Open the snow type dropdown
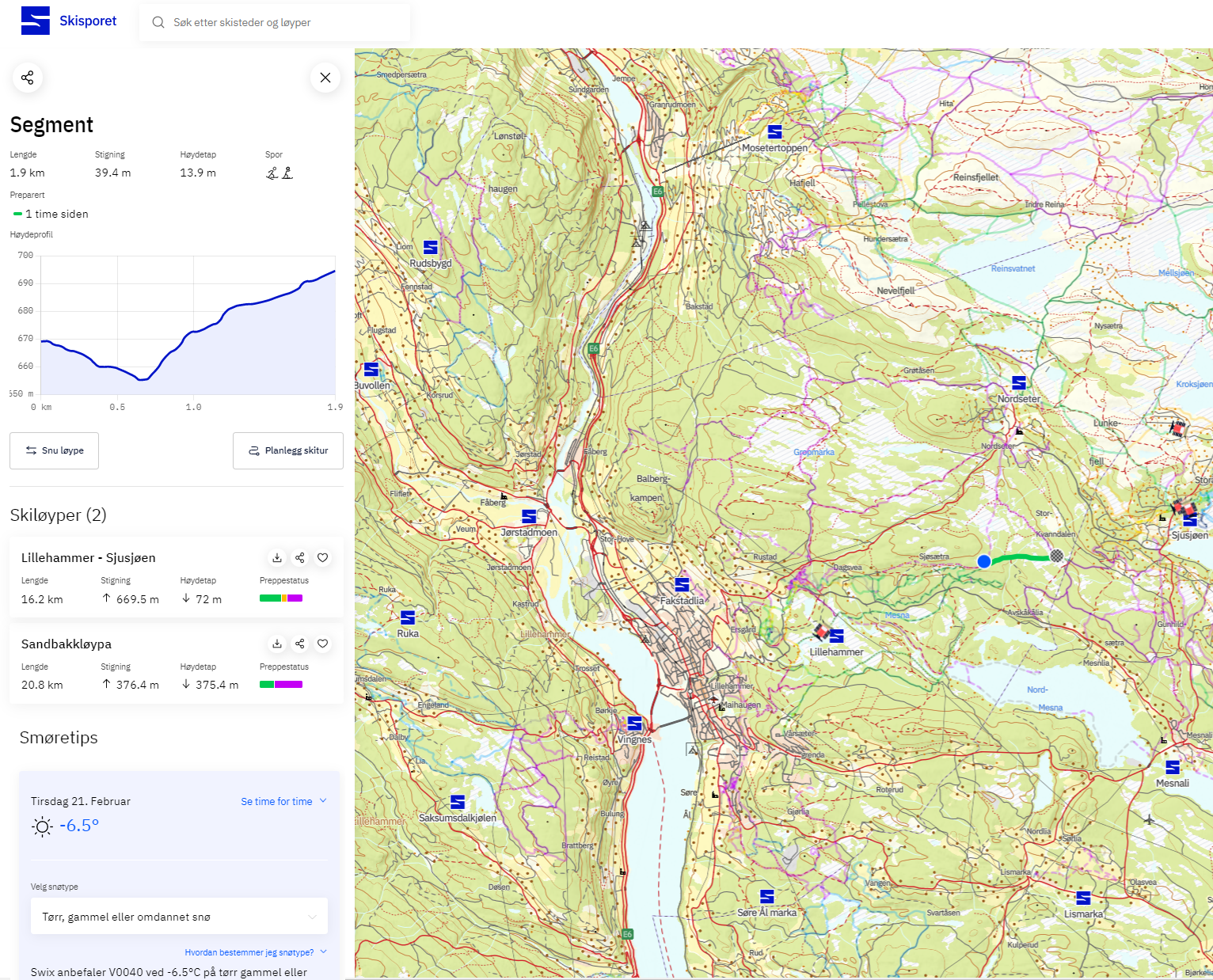 [x=179, y=917]
